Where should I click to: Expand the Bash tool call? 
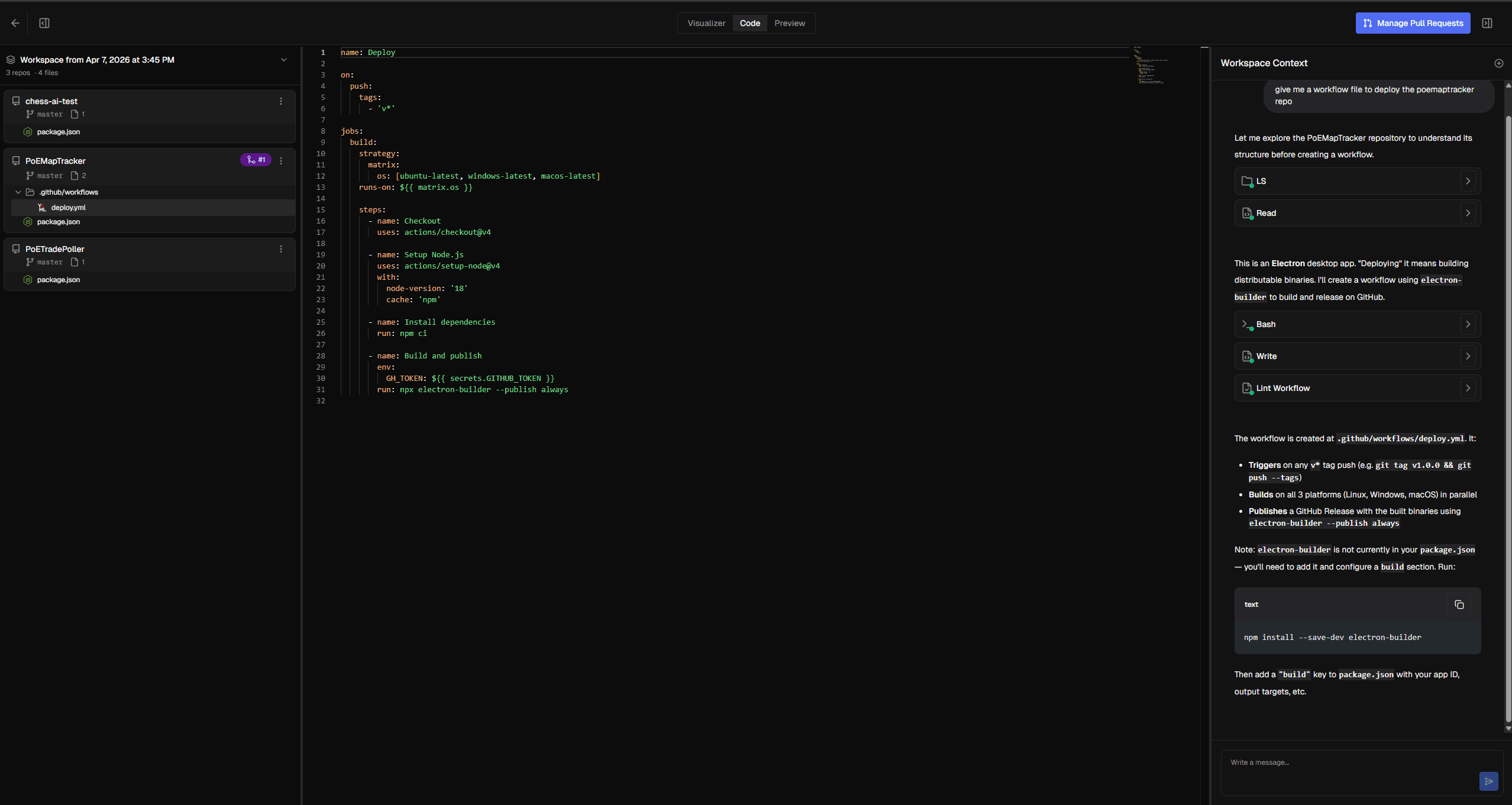1468,324
